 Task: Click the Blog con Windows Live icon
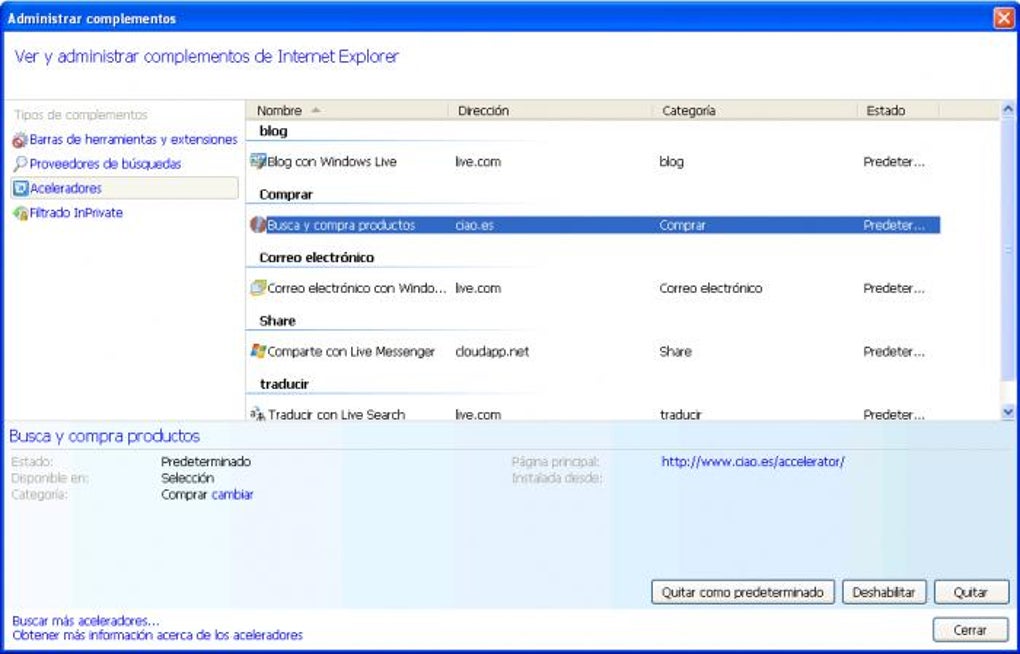[x=258, y=161]
